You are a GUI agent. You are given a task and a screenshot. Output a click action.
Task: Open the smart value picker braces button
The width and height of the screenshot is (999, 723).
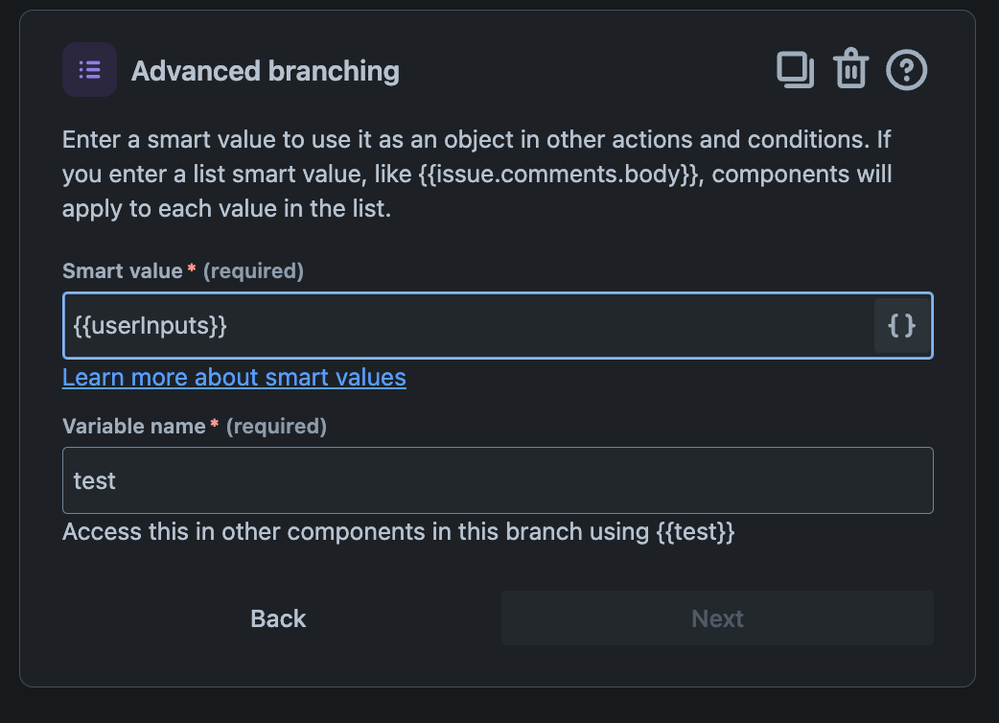901,325
